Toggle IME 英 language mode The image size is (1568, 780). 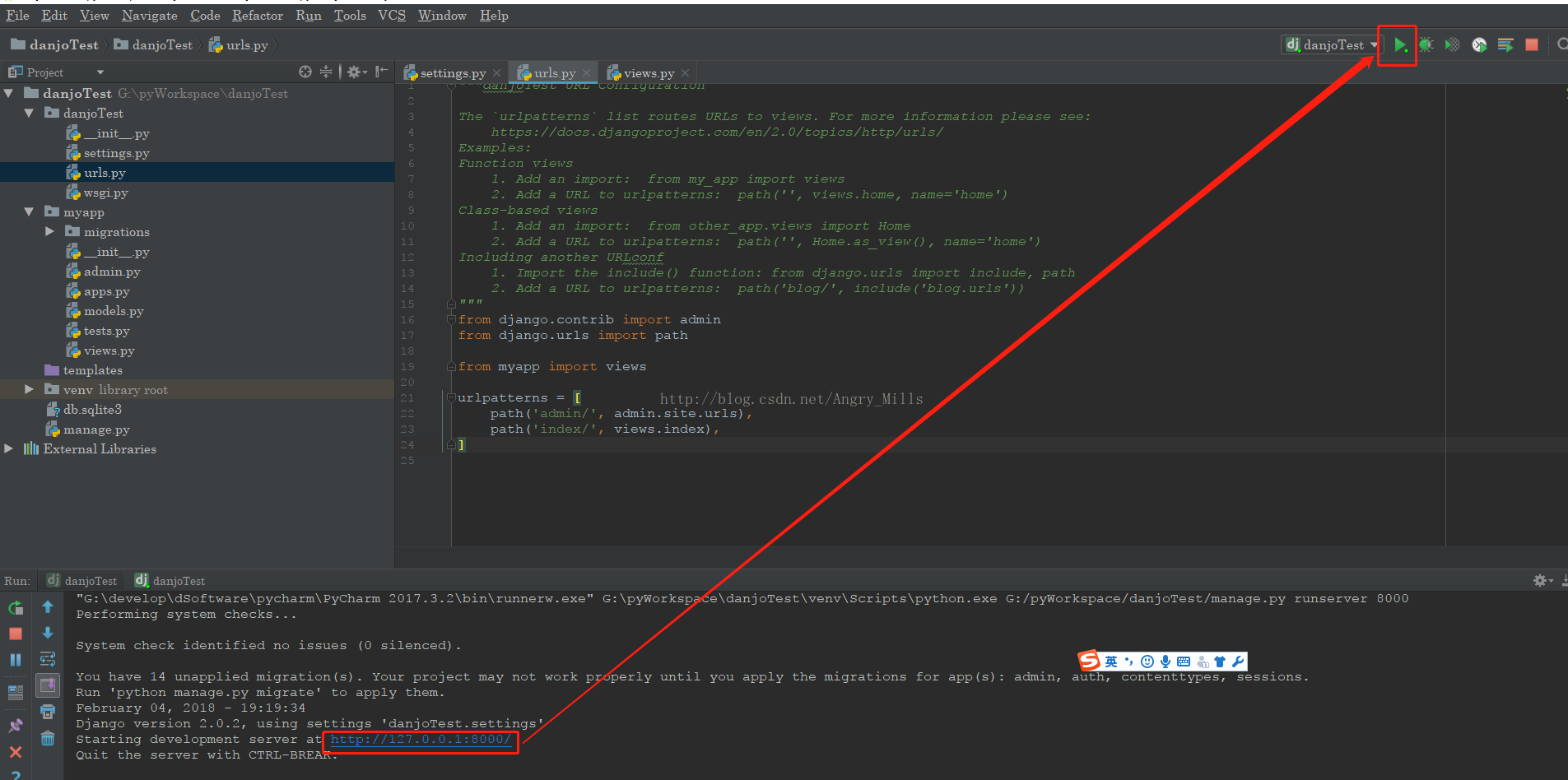click(1111, 662)
